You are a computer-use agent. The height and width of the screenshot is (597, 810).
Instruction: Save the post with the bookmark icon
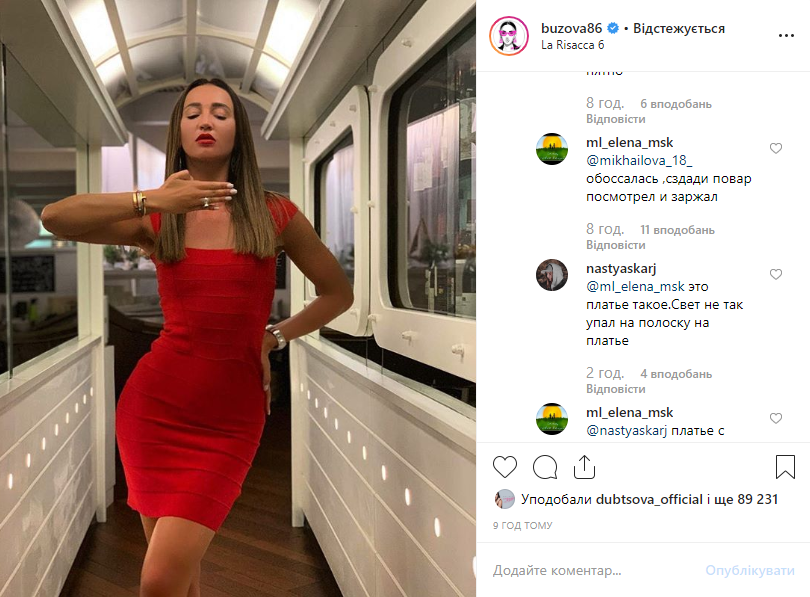click(785, 467)
